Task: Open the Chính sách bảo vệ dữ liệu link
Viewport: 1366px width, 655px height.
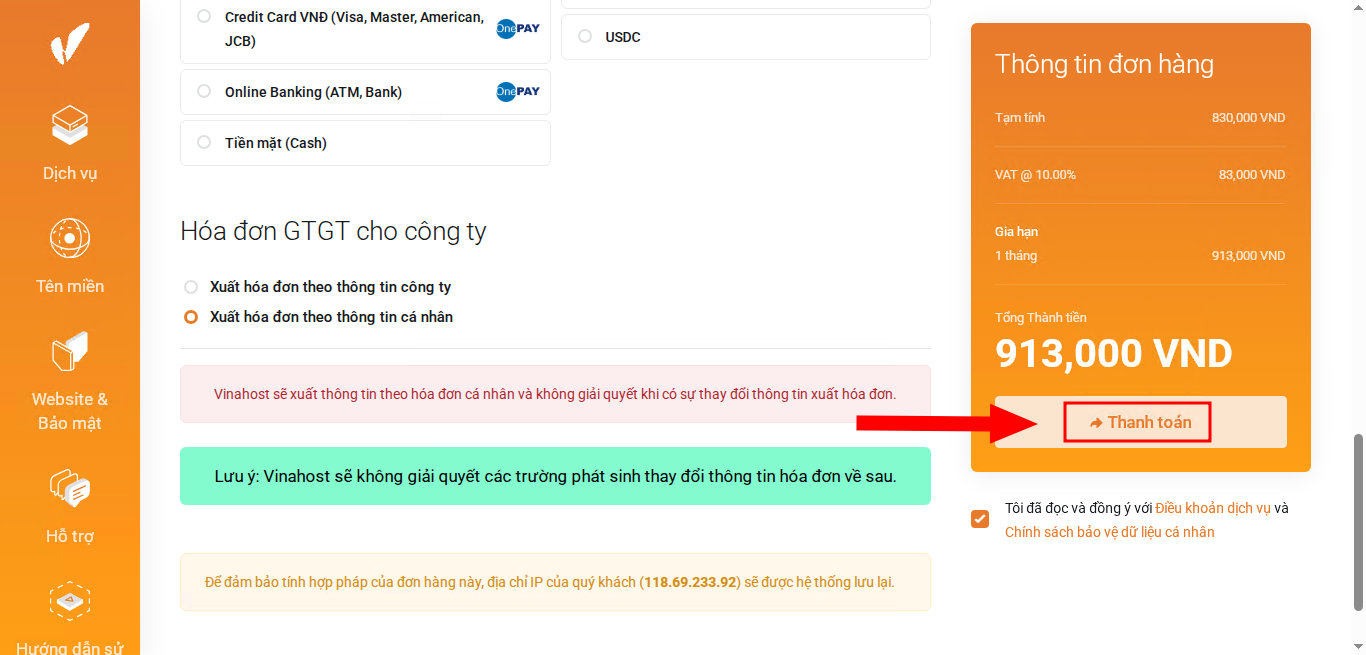Action: pyautogui.click(x=1110, y=533)
